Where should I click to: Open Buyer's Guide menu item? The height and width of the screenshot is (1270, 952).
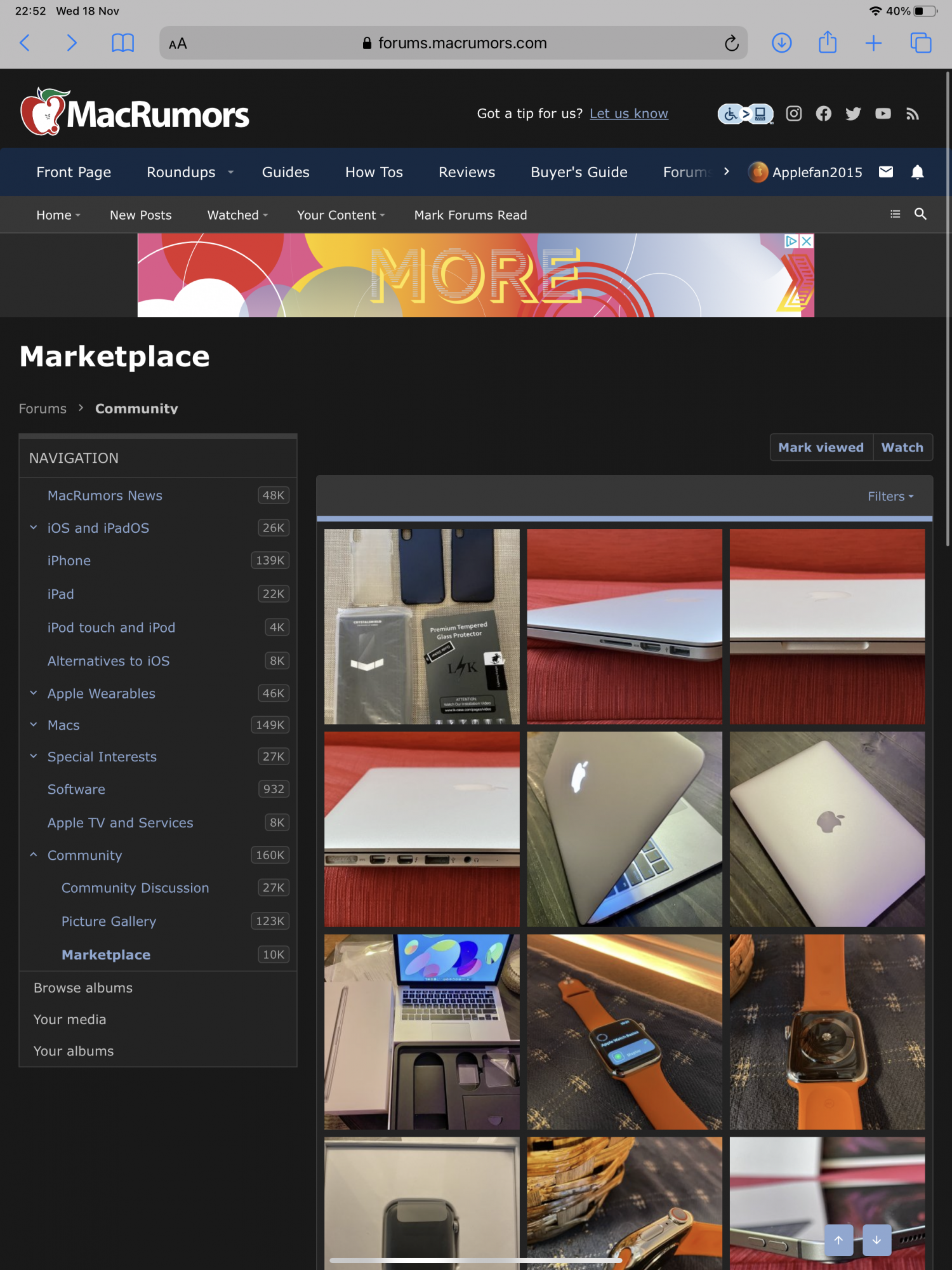click(x=579, y=172)
